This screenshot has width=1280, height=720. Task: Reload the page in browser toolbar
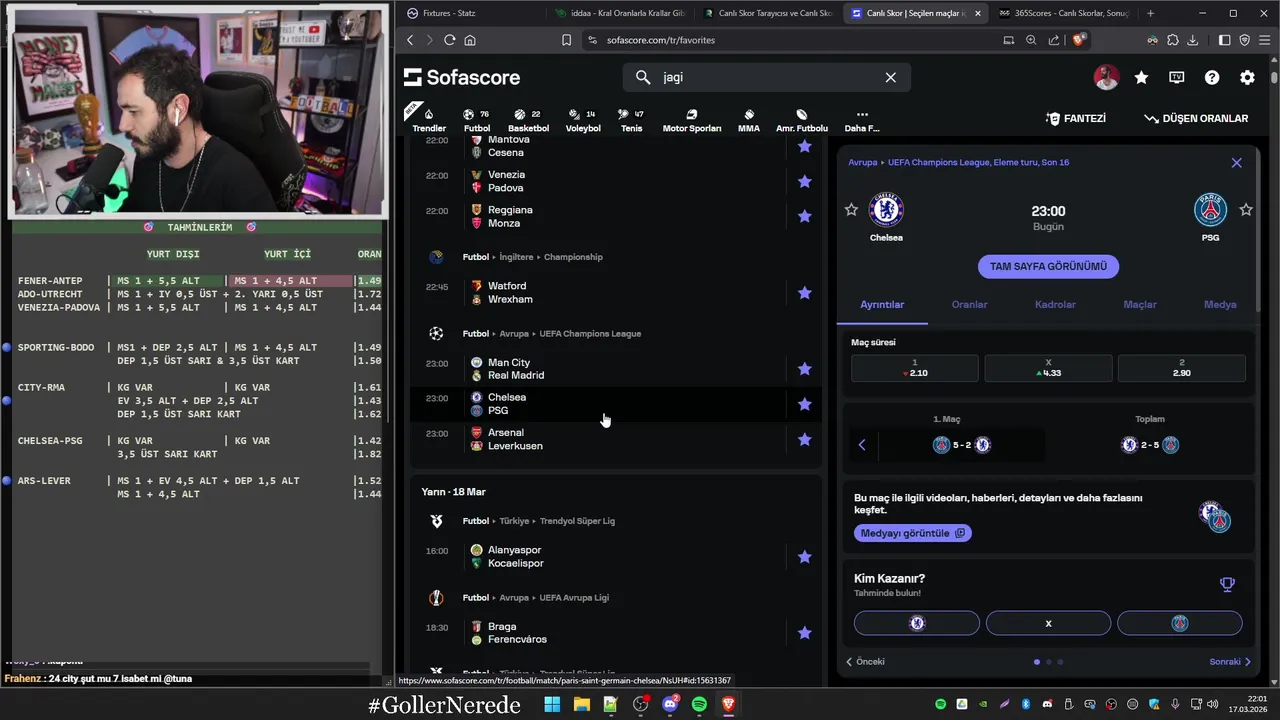(449, 40)
